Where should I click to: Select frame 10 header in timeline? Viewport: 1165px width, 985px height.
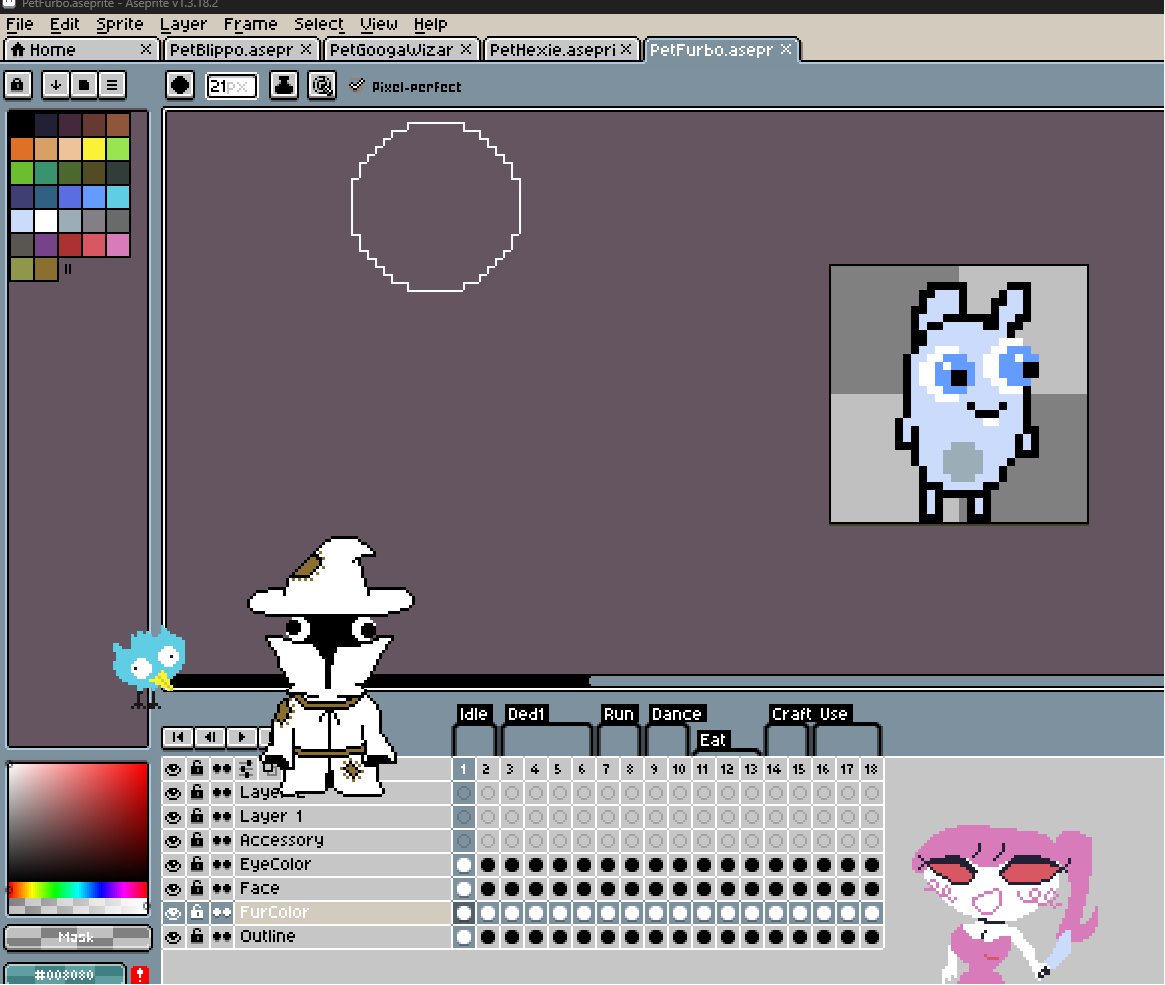pyautogui.click(x=678, y=769)
